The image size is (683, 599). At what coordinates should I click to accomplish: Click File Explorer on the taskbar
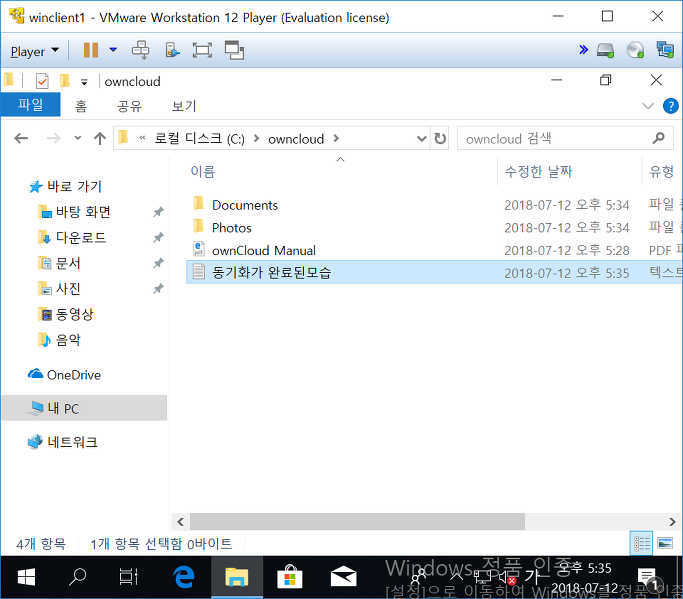click(237, 578)
